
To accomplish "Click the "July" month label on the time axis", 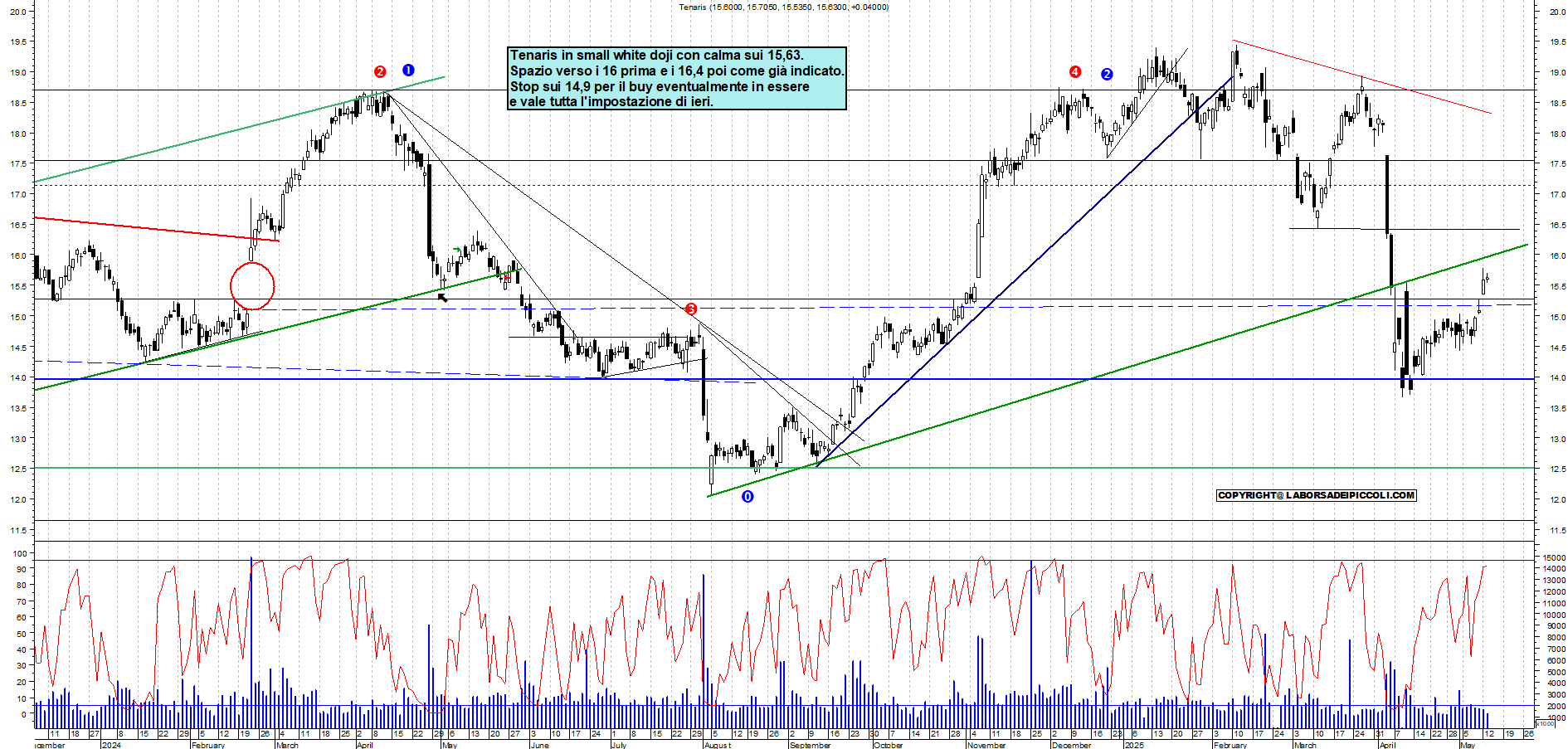I will point(619,745).
